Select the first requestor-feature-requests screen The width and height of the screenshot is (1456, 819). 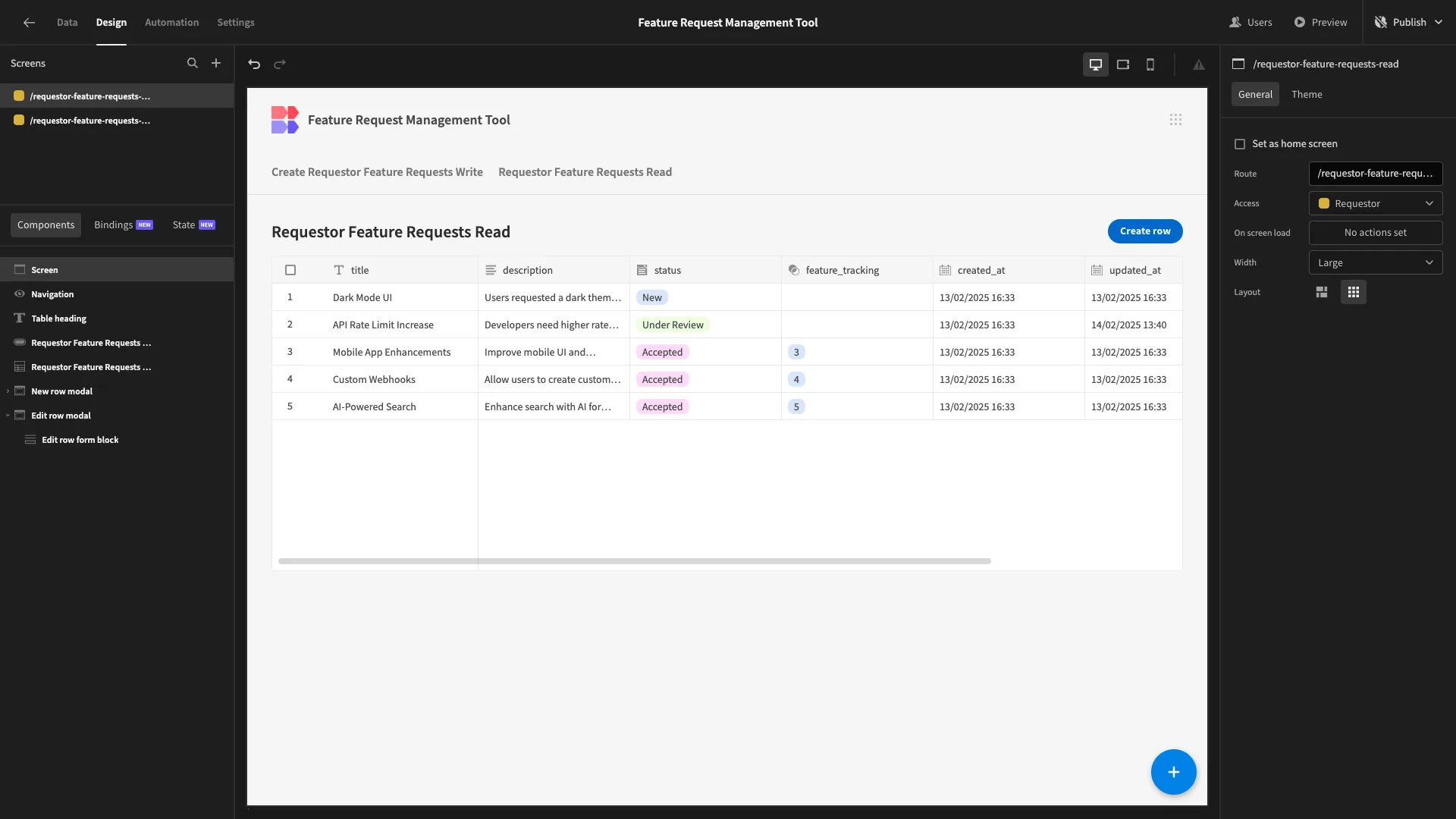pos(117,96)
